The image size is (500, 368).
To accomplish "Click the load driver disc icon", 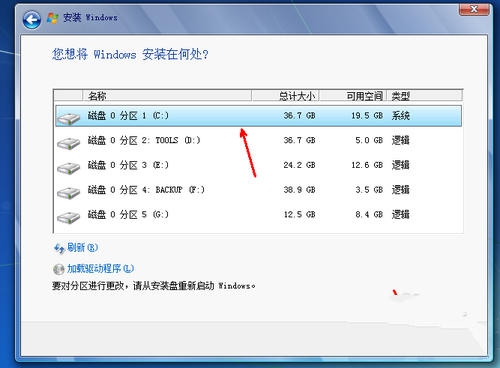I will (x=59, y=269).
